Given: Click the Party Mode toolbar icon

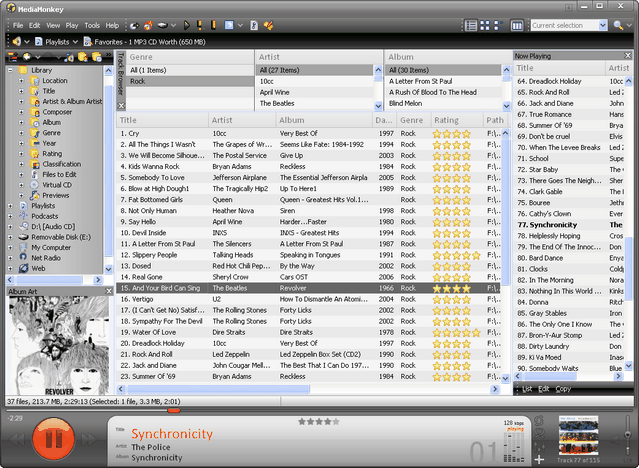Looking at the screenshot, I should tap(268, 26).
